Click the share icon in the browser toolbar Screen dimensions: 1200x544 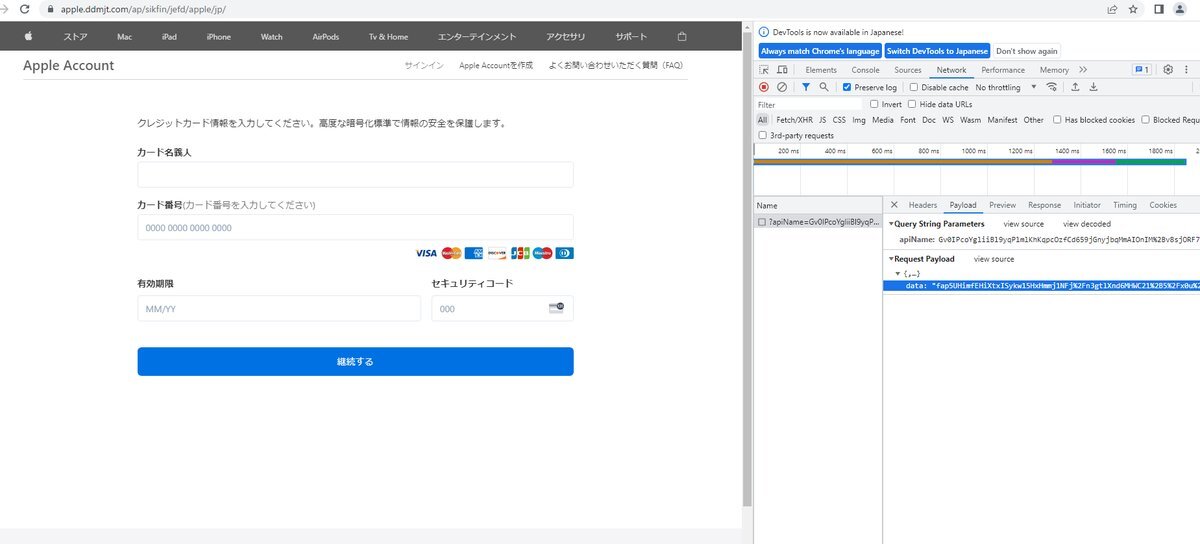(1112, 9)
